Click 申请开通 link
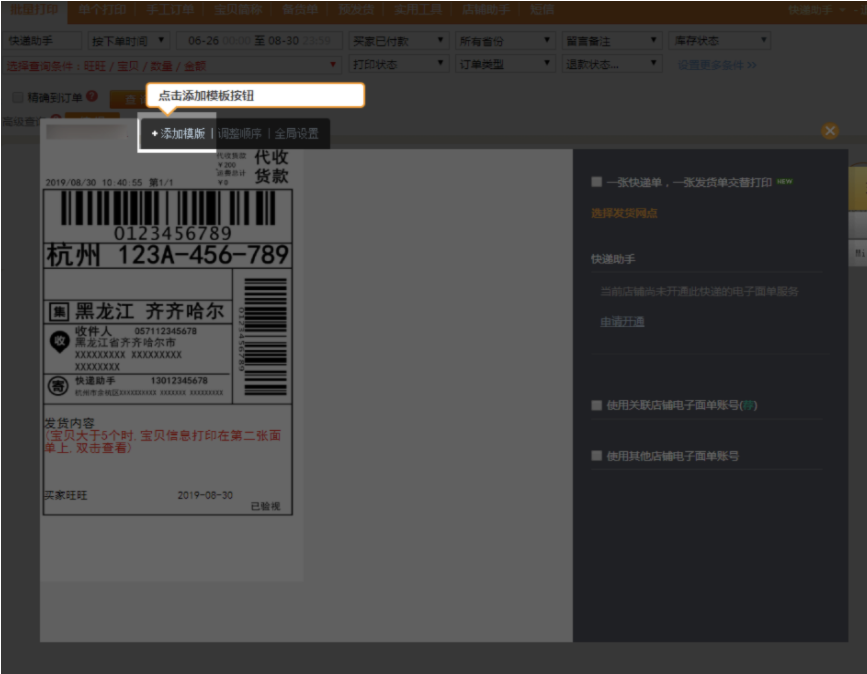867x674 pixels. coord(622,322)
